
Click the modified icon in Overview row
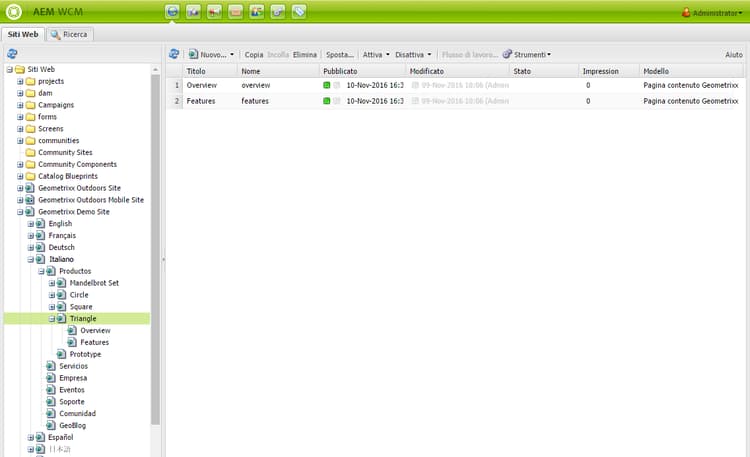pyautogui.click(x=415, y=85)
